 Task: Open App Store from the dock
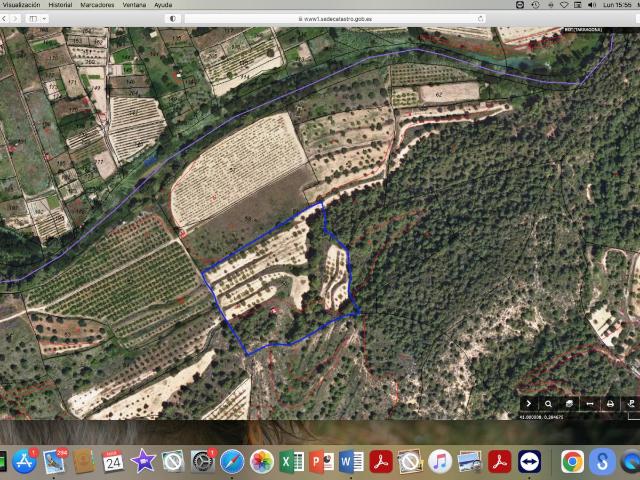point(24,462)
